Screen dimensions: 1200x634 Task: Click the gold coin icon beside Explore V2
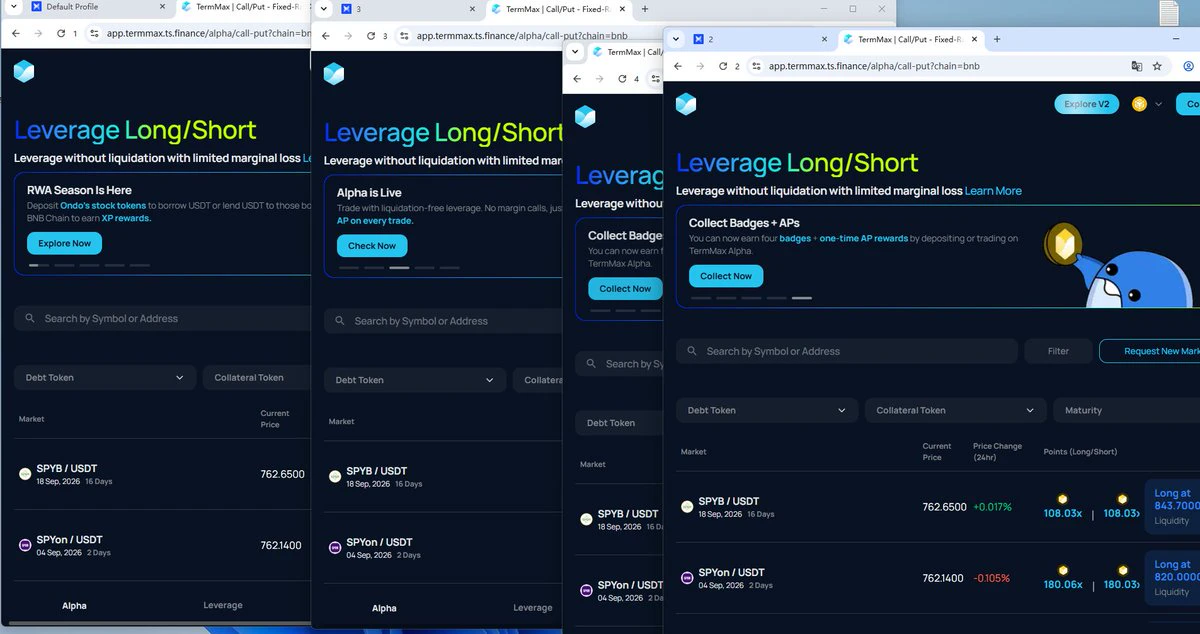(x=1139, y=104)
